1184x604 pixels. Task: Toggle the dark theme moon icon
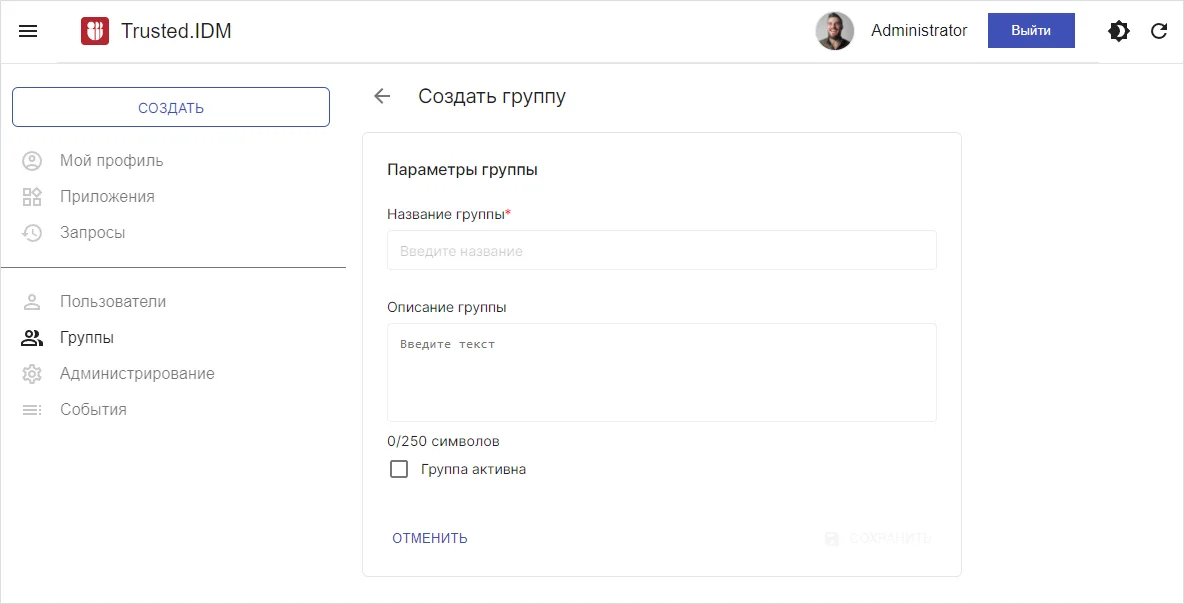[x=1118, y=31]
